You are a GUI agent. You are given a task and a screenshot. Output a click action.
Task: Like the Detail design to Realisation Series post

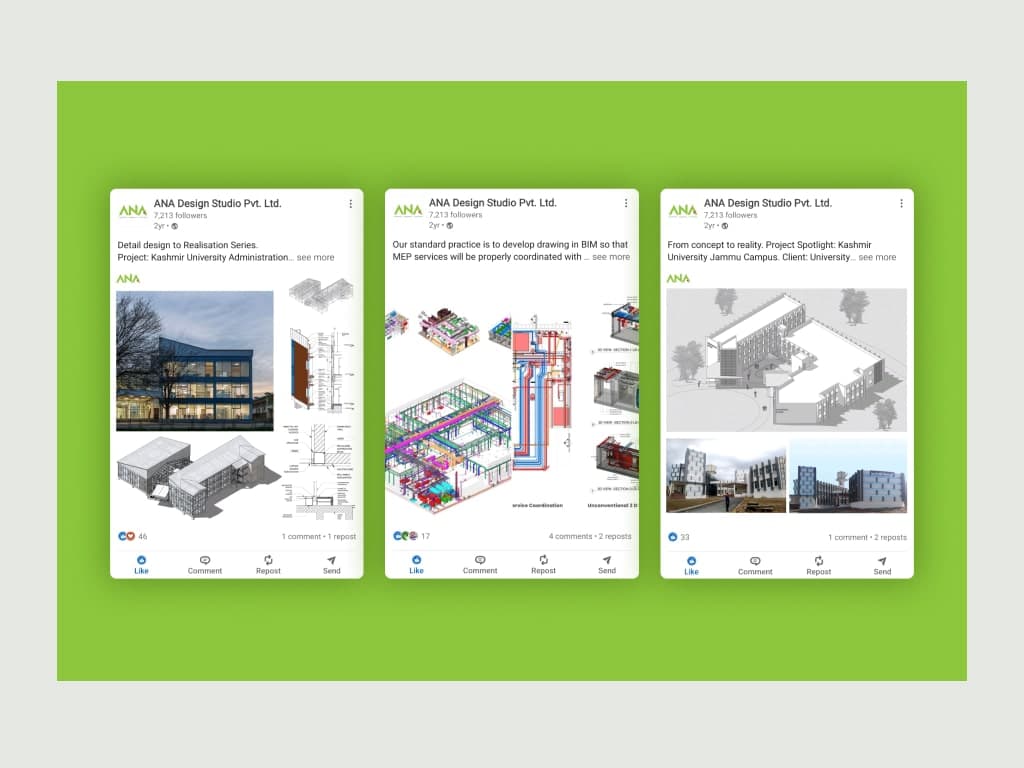tap(141, 564)
